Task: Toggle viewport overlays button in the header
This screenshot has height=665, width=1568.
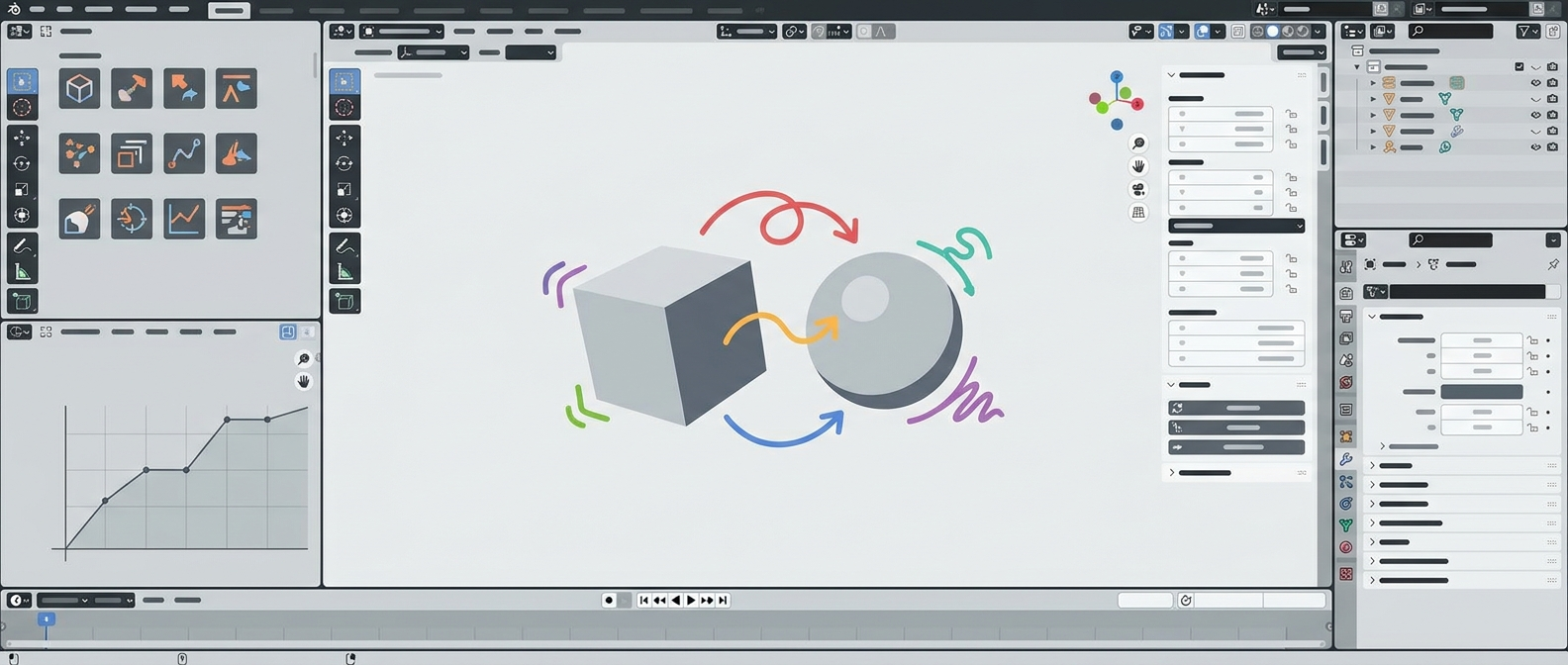Action: 1202,32
